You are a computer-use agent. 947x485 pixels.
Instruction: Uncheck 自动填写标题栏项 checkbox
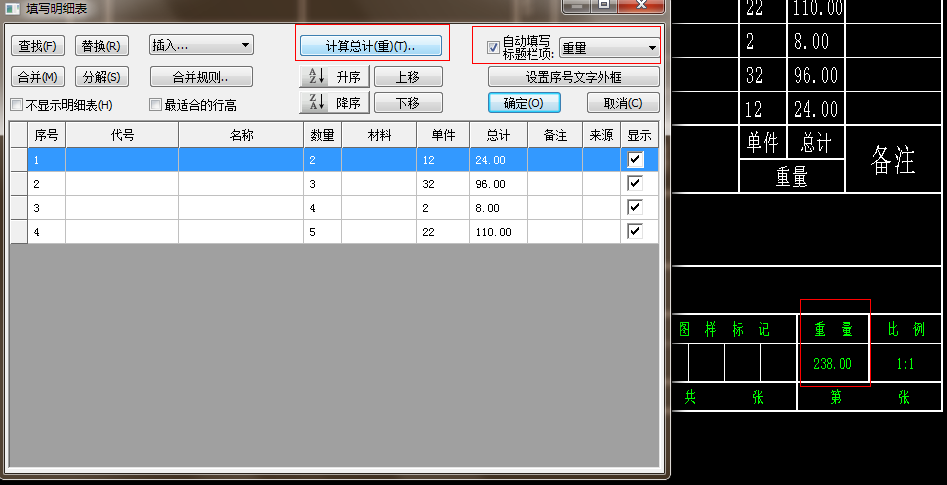coord(492,47)
